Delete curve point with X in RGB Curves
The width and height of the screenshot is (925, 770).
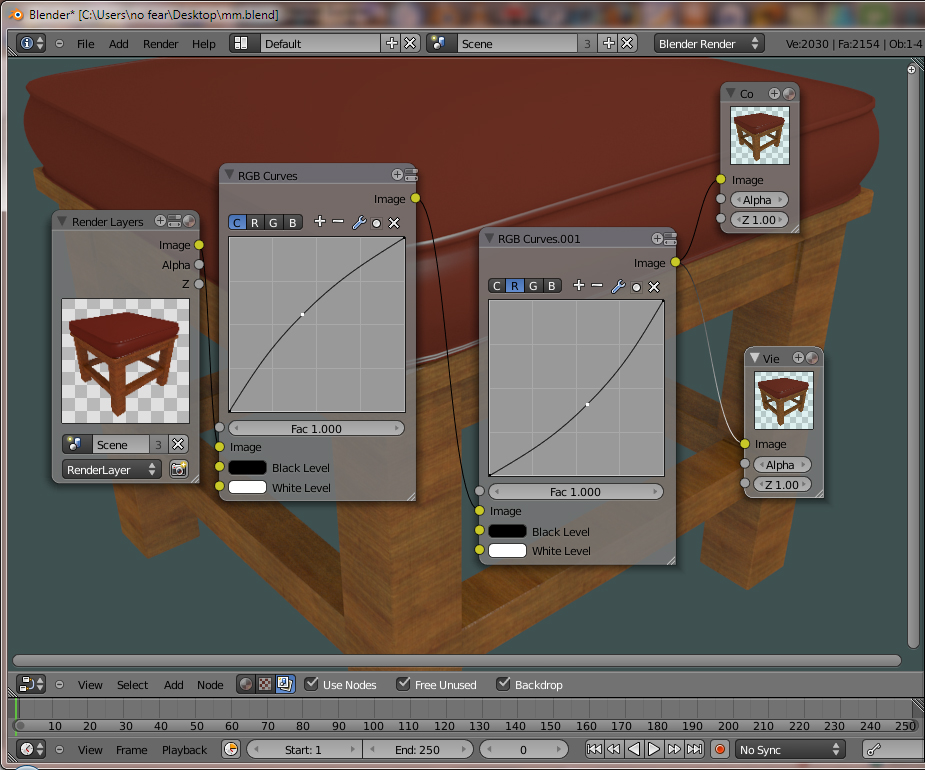(394, 223)
